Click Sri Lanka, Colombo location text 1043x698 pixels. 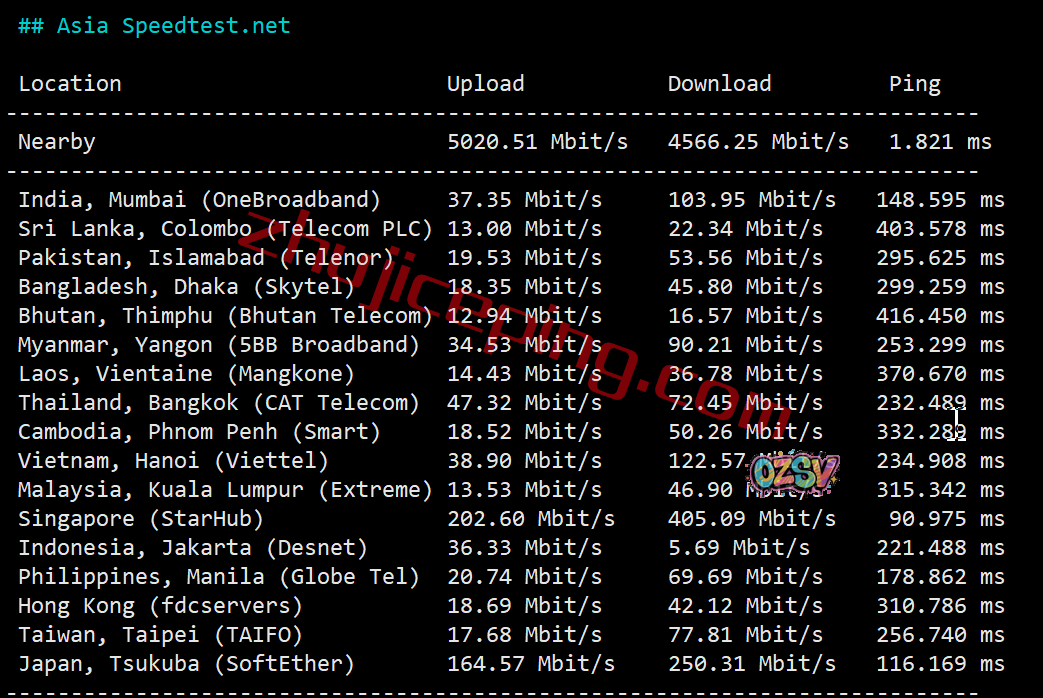pyautogui.click(x=135, y=229)
